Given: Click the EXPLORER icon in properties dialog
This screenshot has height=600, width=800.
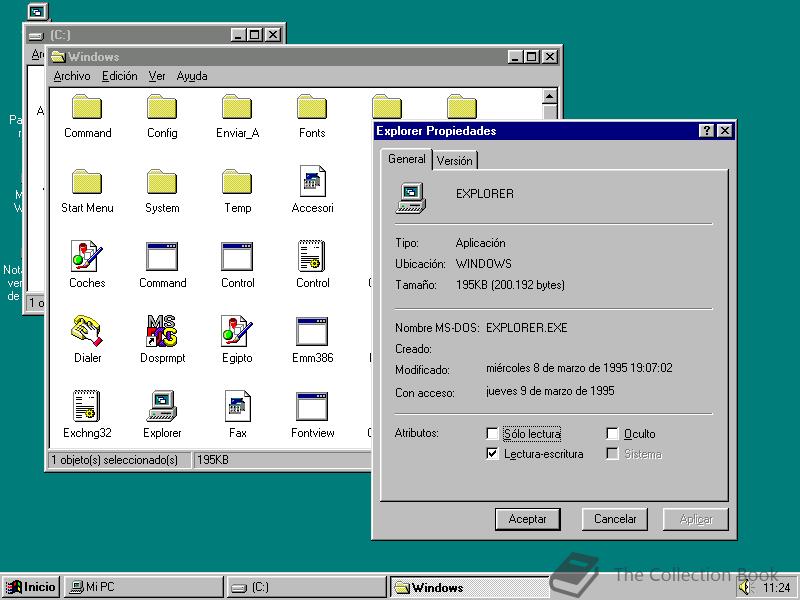Looking at the screenshot, I should [411, 198].
